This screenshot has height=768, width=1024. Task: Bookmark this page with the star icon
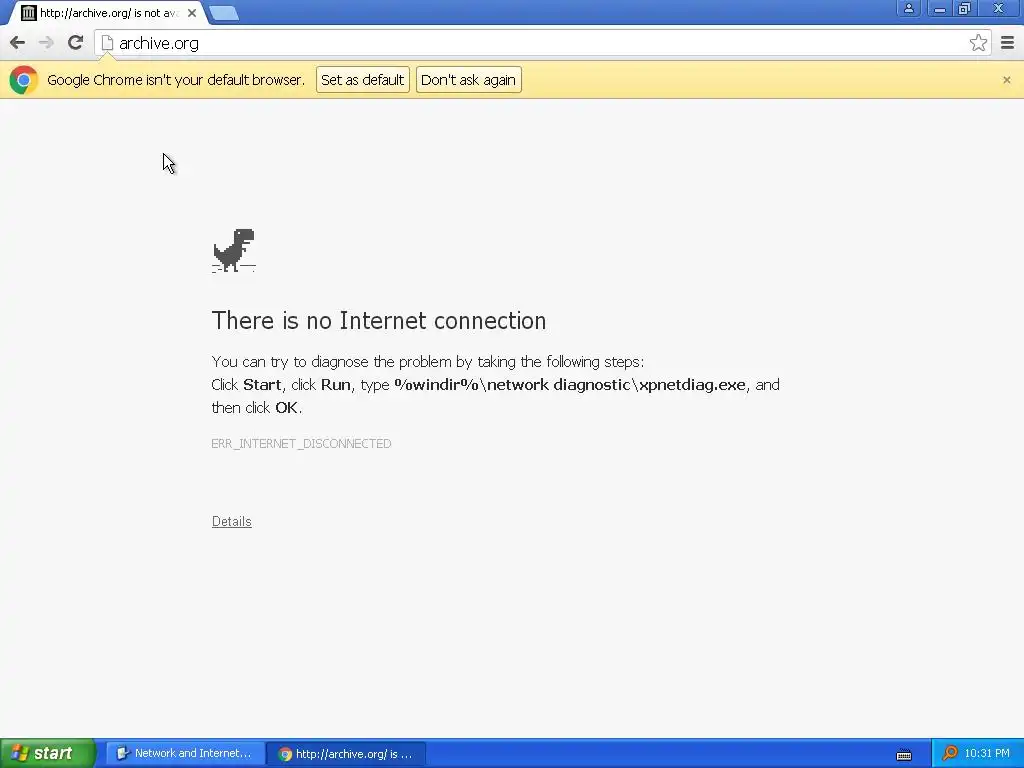point(978,43)
